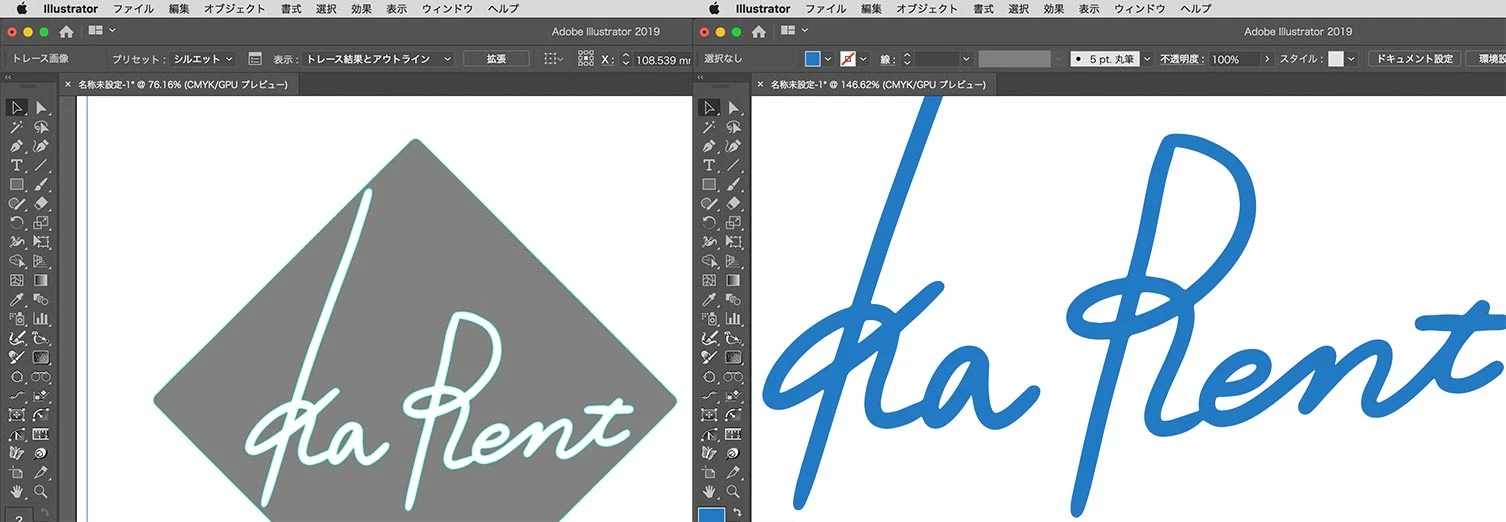Open the ウィンドウ menu in right window
The width and height of the screenshot is (1506, 522).
(1141, 8)
